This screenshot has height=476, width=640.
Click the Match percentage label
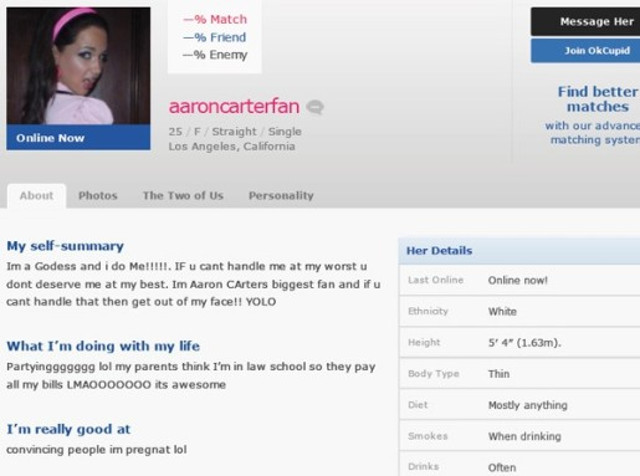coord(214,19)
